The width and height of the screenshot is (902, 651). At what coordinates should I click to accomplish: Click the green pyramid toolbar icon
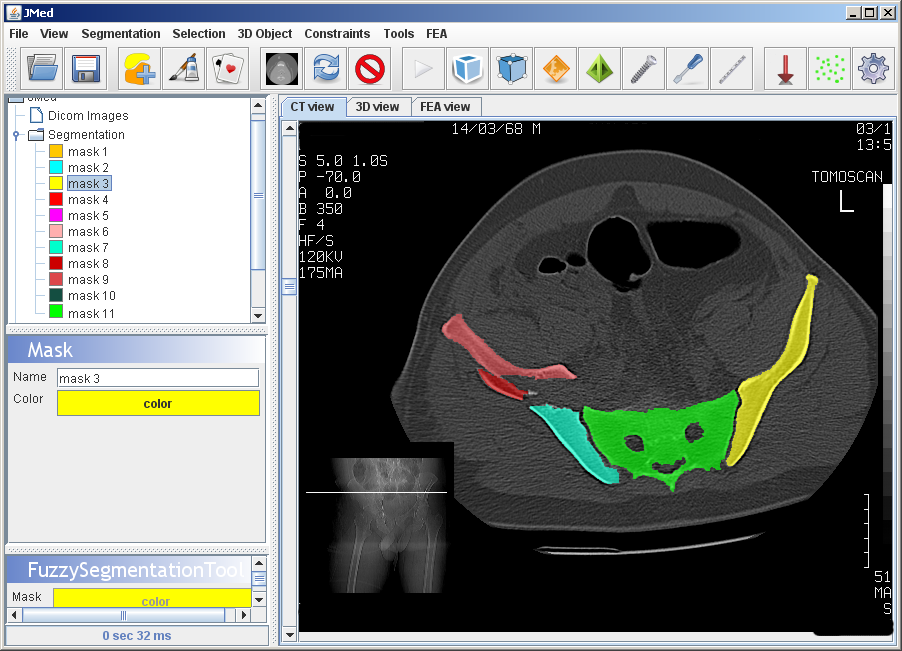tap(599, 69)
